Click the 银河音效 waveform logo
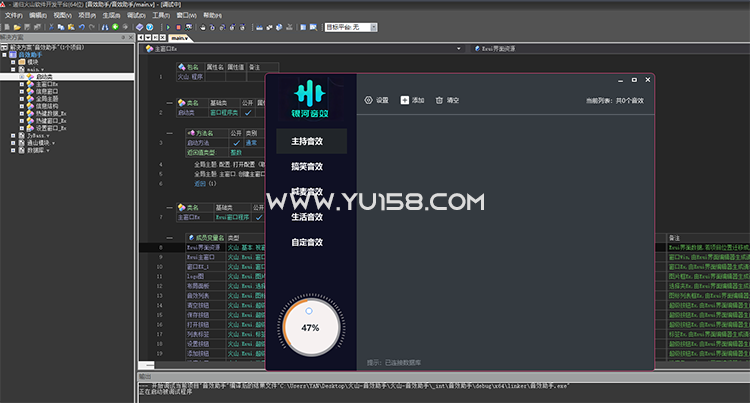750x403 pixels. tap(310, 93)
